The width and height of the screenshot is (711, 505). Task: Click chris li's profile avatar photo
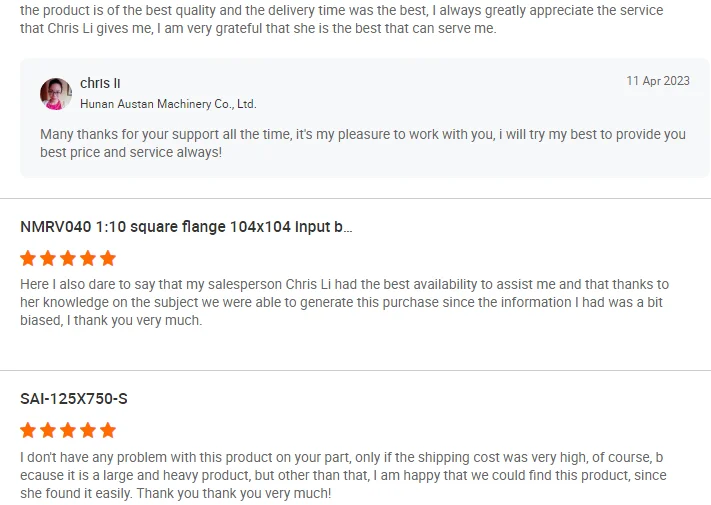pos(55,93)
